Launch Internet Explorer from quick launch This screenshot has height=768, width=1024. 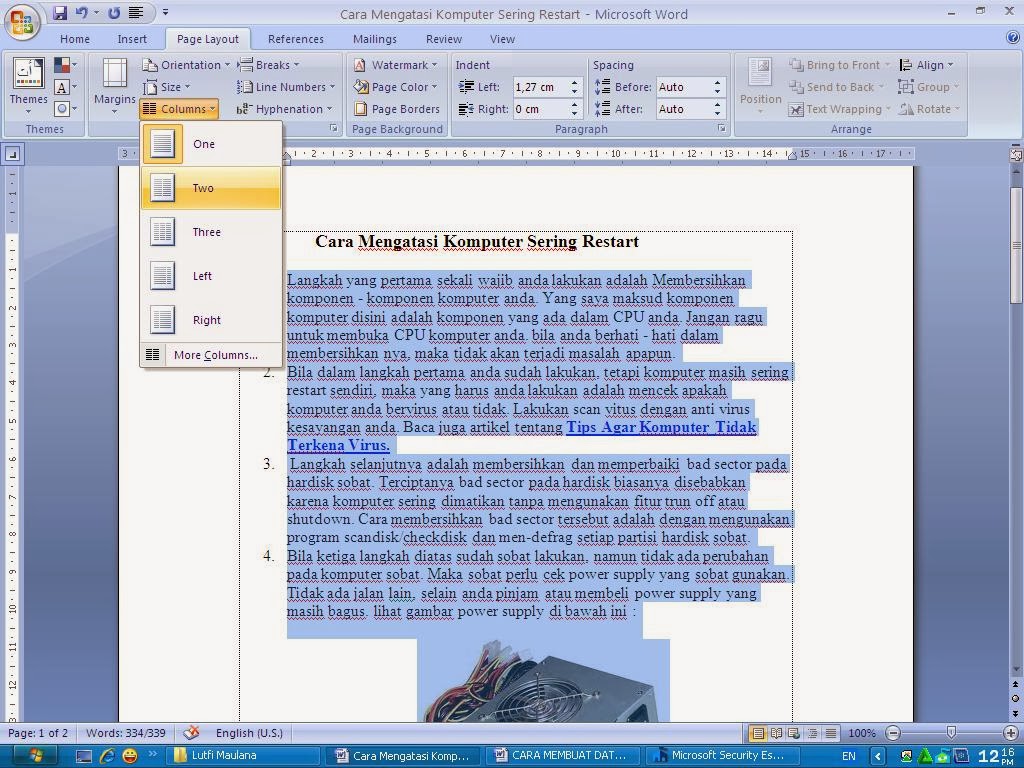(x=107, y=756)
